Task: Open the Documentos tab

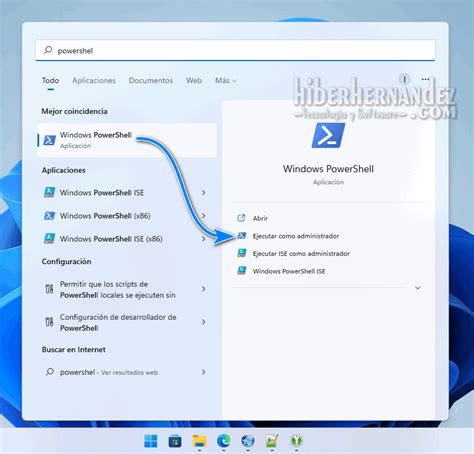Action: click(x=151, y=80)
